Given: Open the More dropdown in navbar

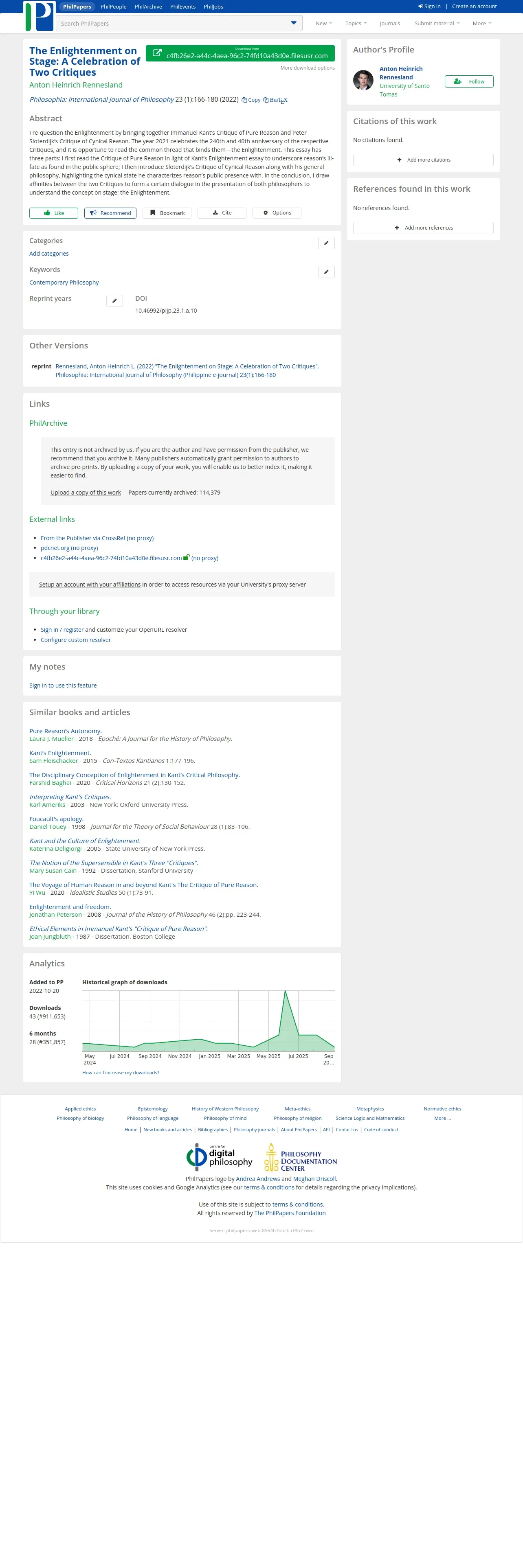Looking at the screenshot, I should pyautogui.click(x=481, y=23).
